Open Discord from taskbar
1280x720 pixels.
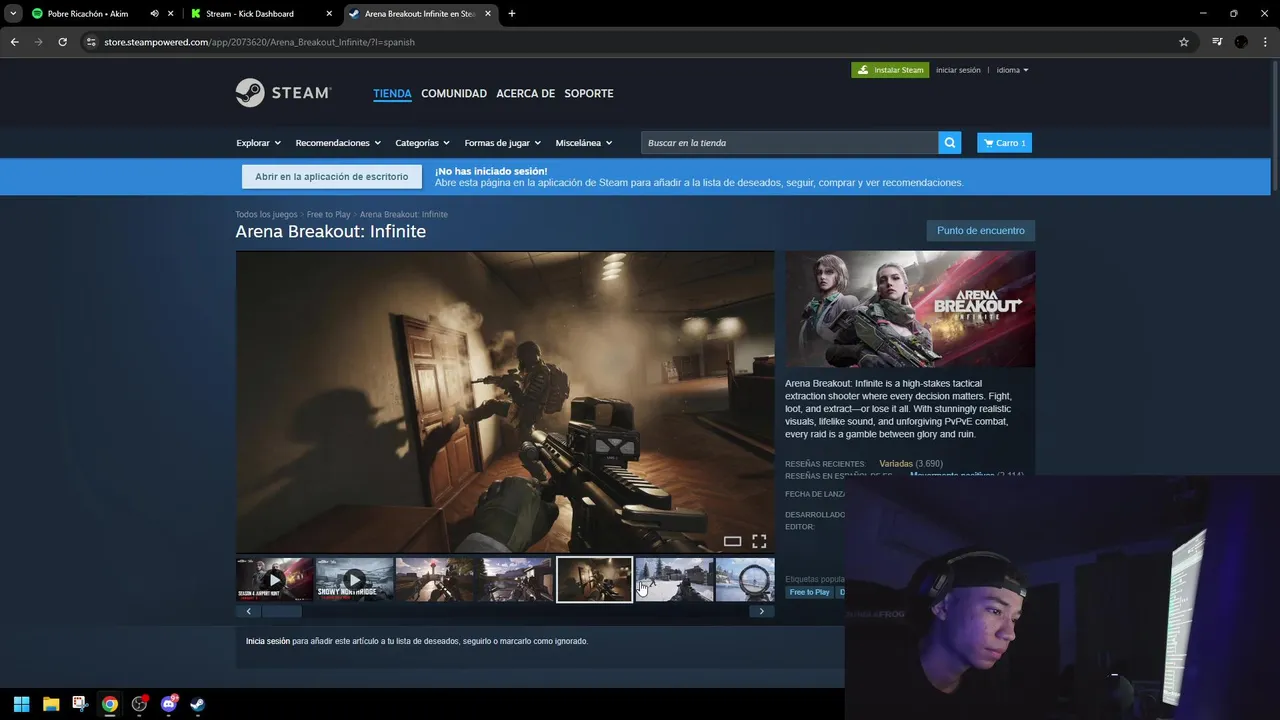(169, 704)
